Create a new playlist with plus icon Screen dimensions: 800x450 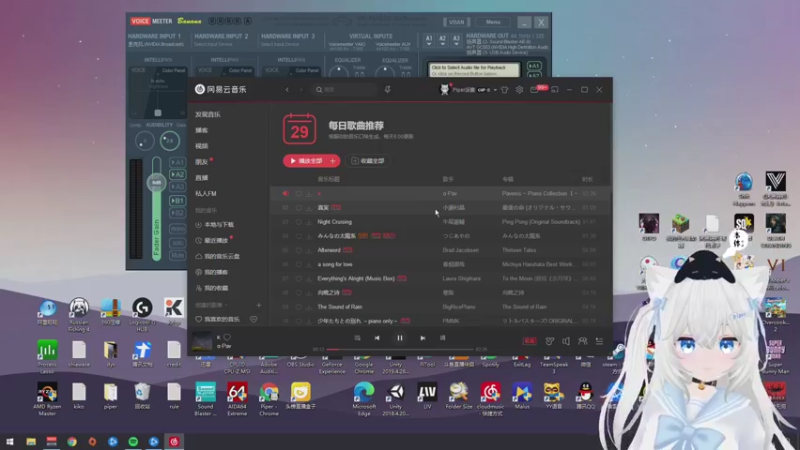point(259,305)
